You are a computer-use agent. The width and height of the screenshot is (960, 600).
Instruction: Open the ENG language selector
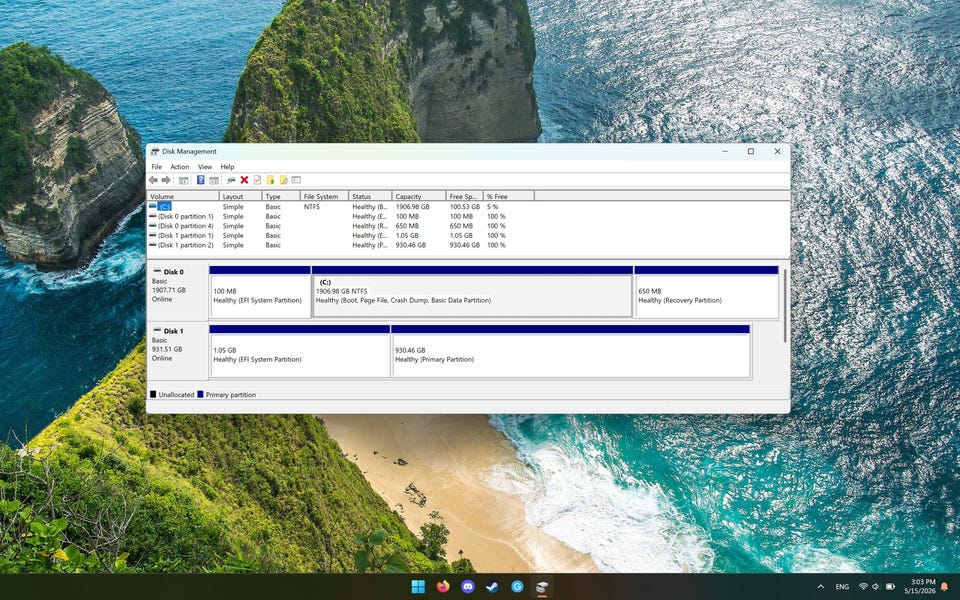(842, 587)
